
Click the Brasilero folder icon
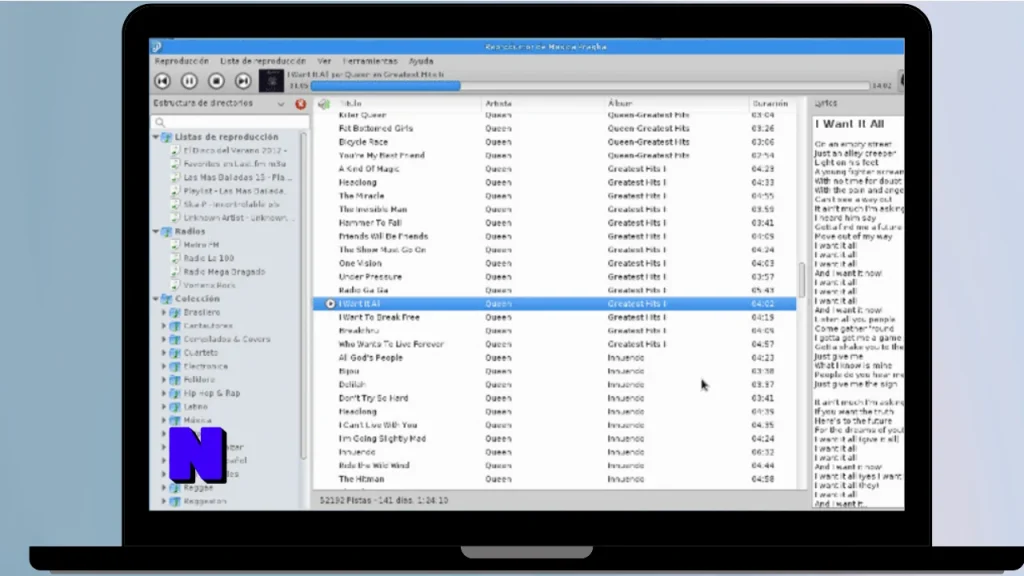pyautogui.click(x=175, y=312)
